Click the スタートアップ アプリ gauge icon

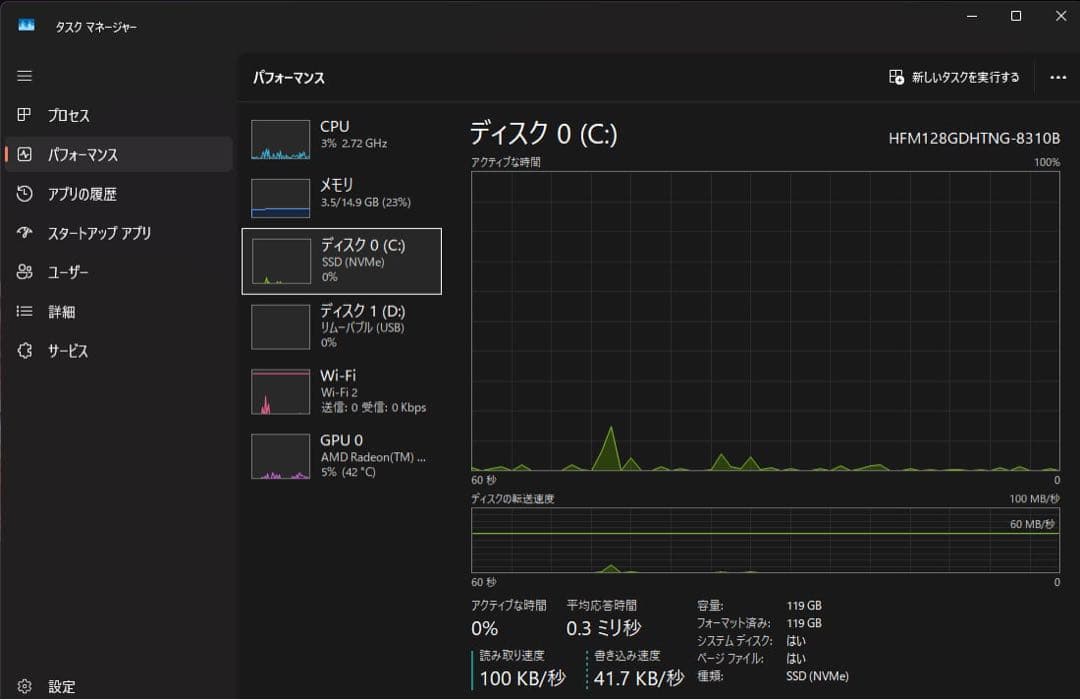(x=24, y=233)
